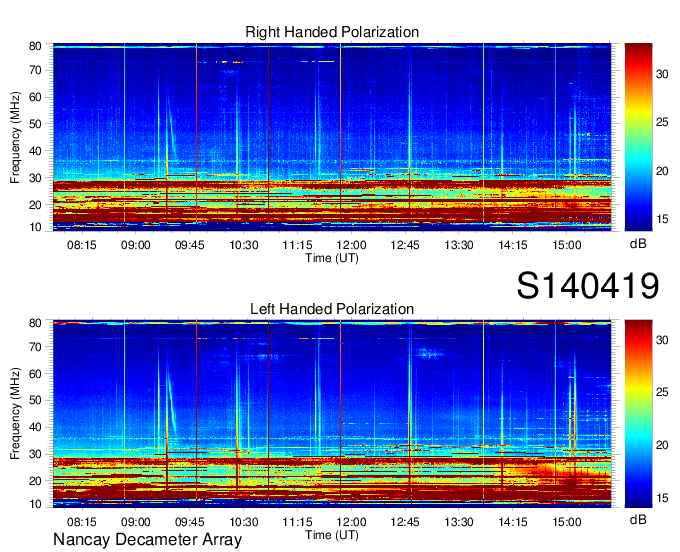Click 11:15 time tick on Right Handed plot
The width and height of the screenshot is (680, 552).
tap(298, 245)
